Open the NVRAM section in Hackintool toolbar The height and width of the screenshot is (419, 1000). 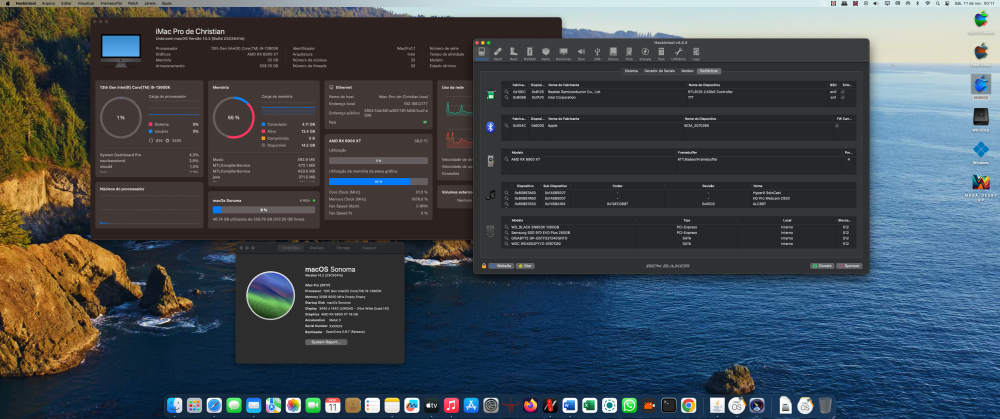tap(529, 54)
